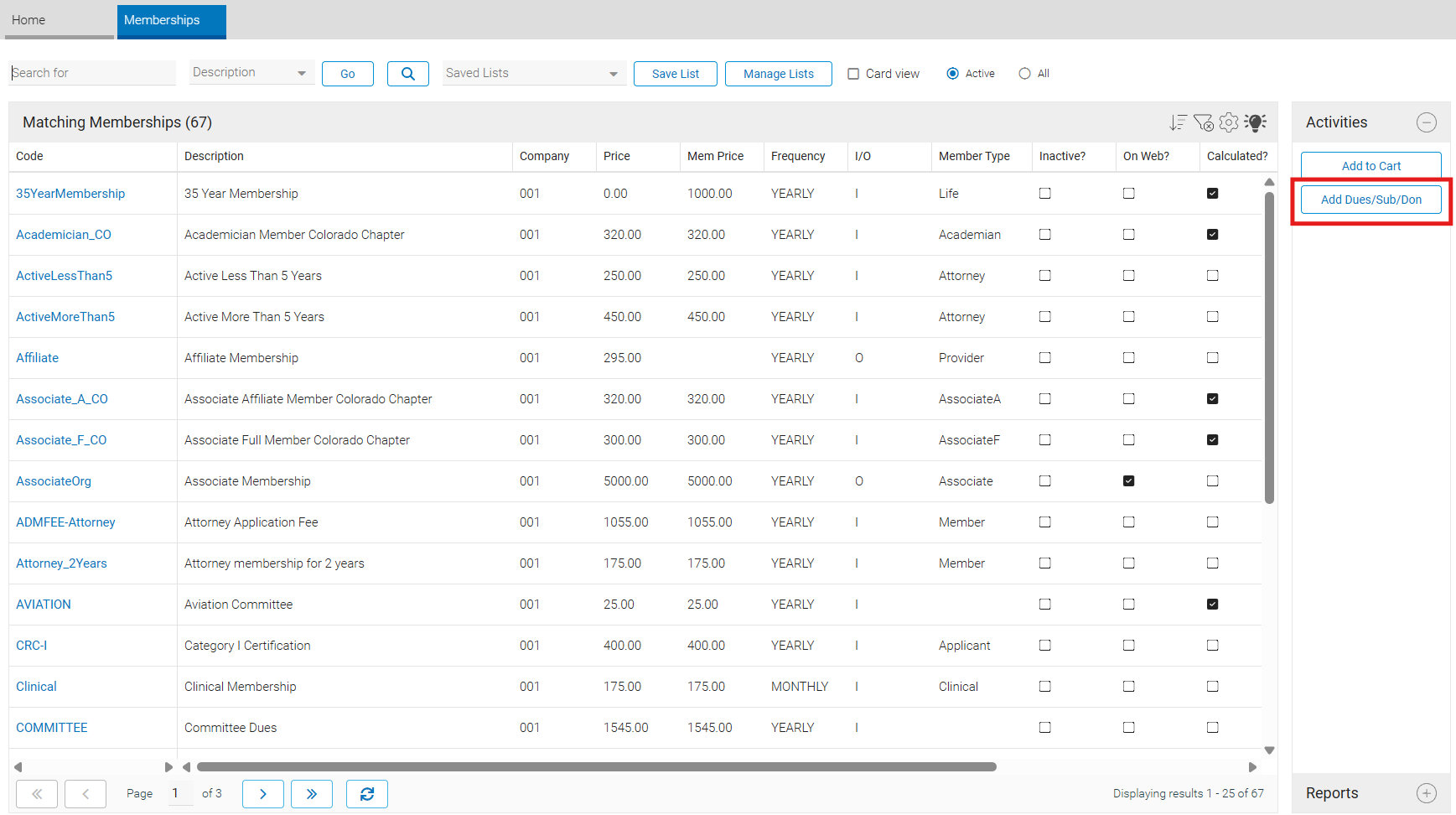Open grid settings gear icon

point(1229,123)
